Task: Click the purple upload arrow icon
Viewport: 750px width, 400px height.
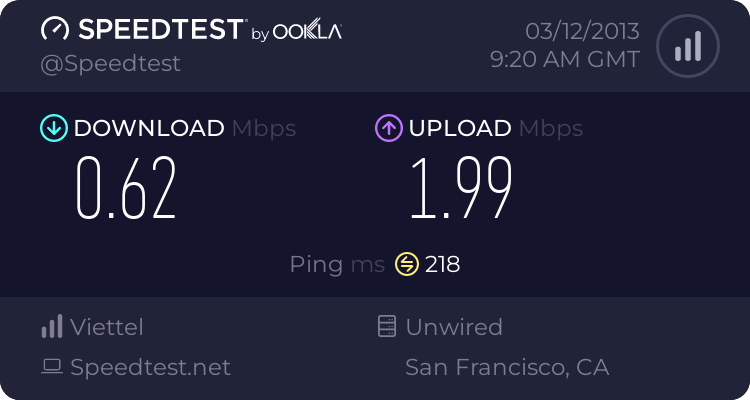Action: pos(388,128)
